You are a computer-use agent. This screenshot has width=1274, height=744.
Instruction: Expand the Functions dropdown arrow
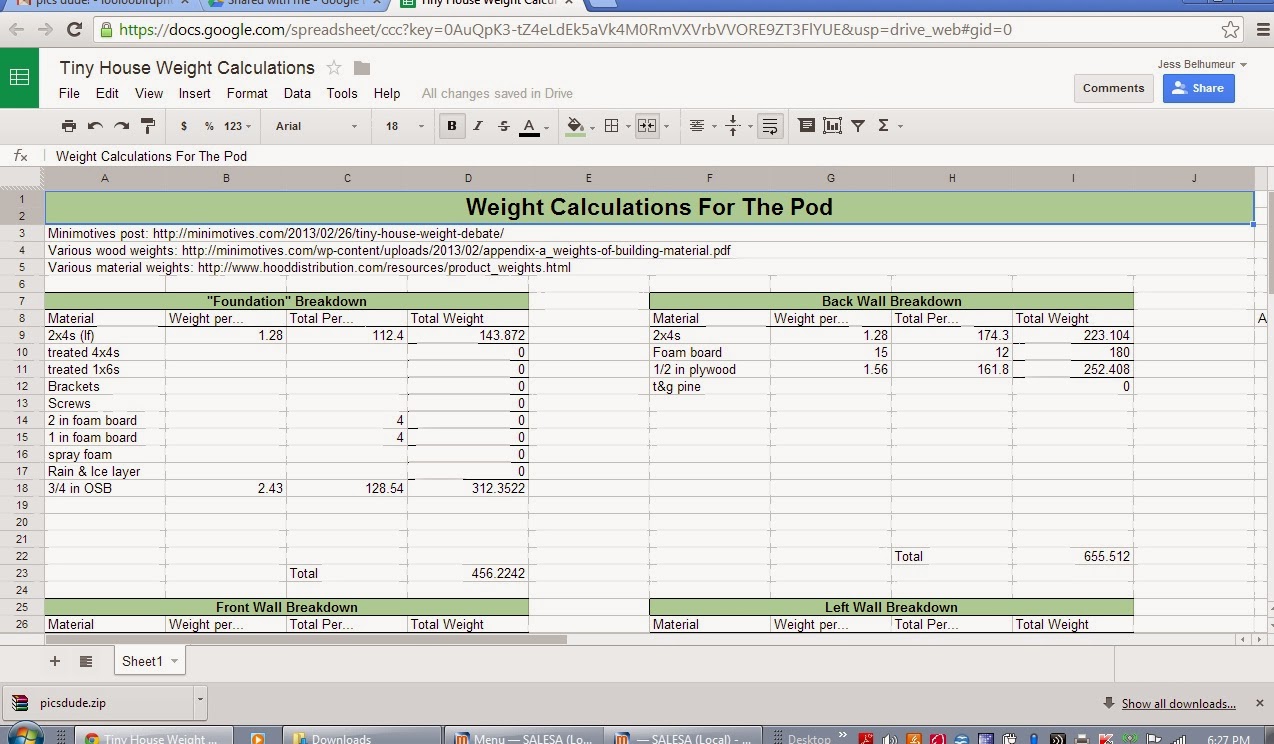pyautogui.click(x=900, y=126)
